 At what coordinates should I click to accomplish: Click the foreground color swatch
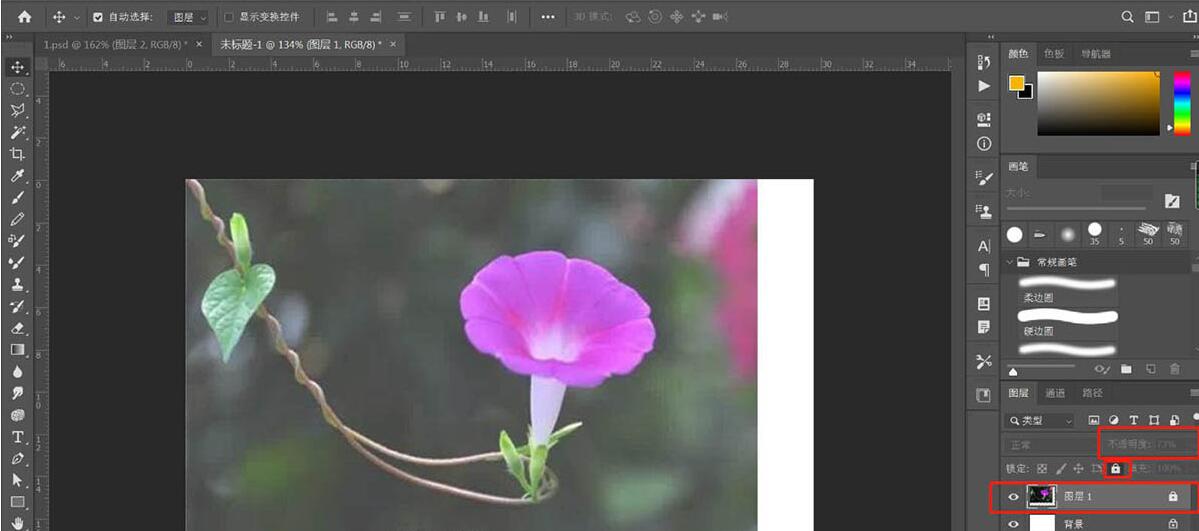coord(1016,84)
